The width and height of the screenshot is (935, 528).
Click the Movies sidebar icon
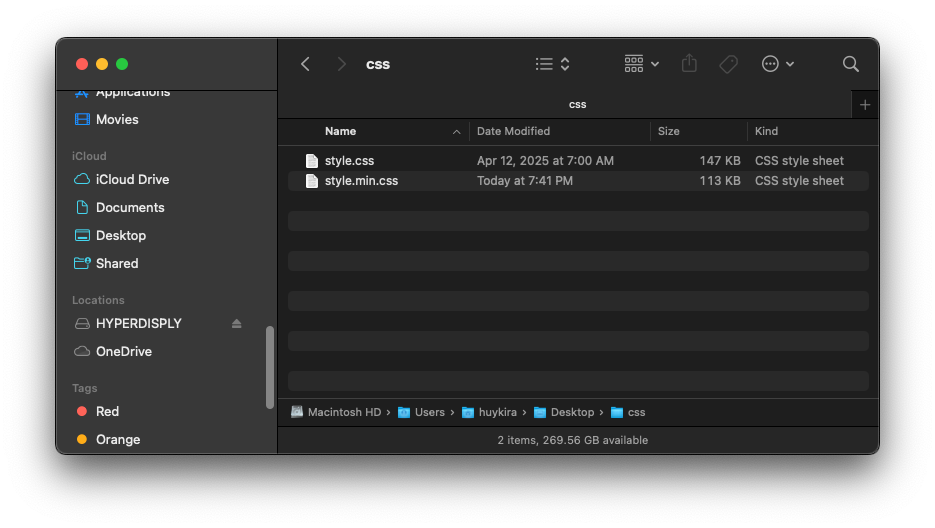[82, 120]
